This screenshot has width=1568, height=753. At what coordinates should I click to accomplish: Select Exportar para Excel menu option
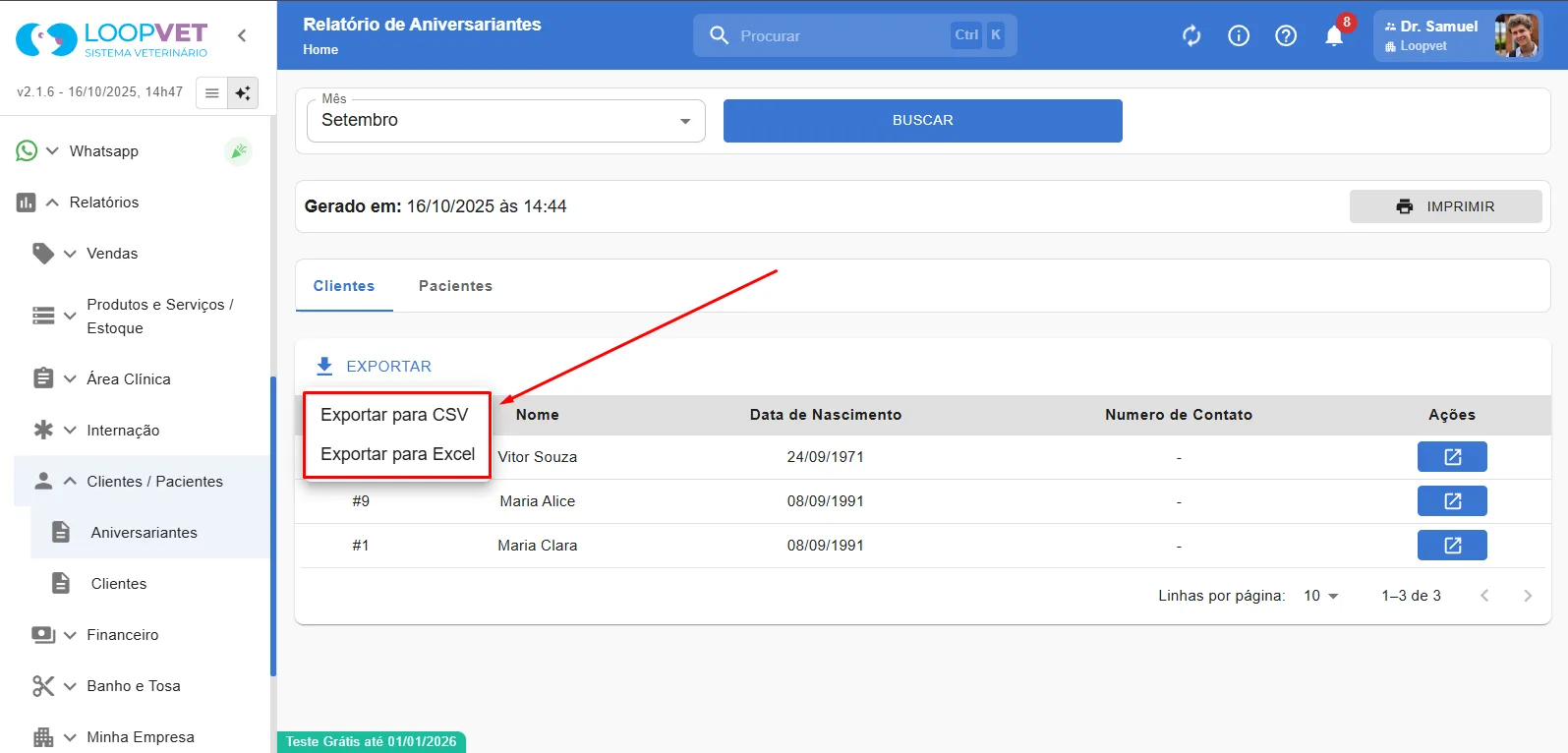[397, 454]
